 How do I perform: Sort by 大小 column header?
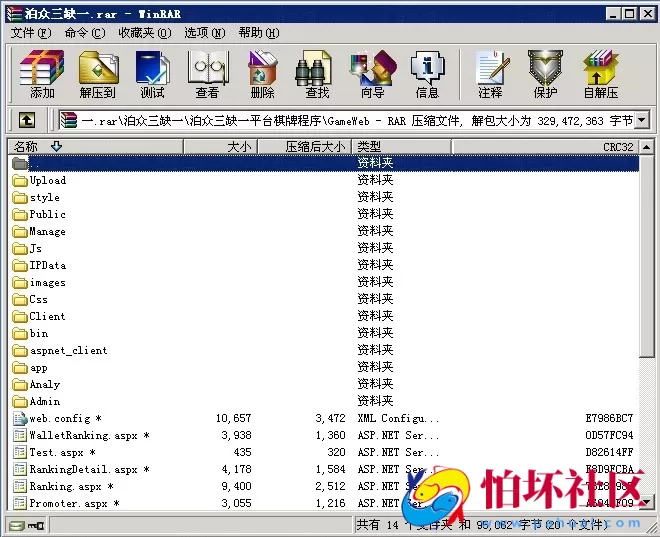(x=220, y=146)
